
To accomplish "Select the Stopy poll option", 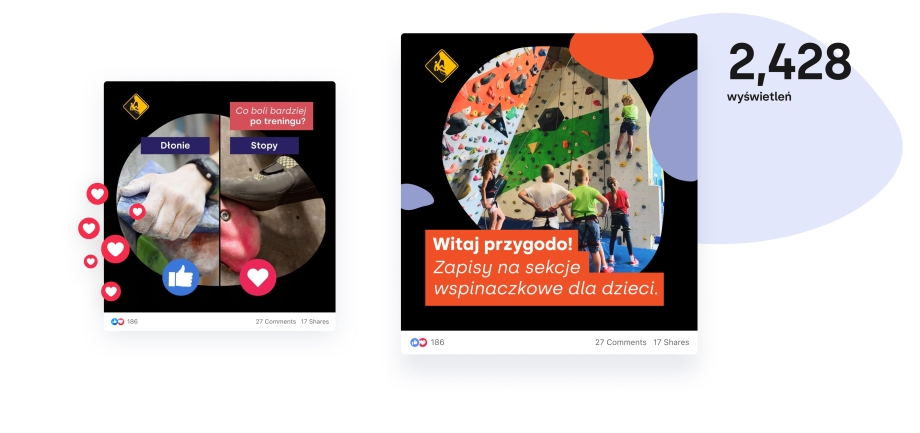I will click(264, 146).
